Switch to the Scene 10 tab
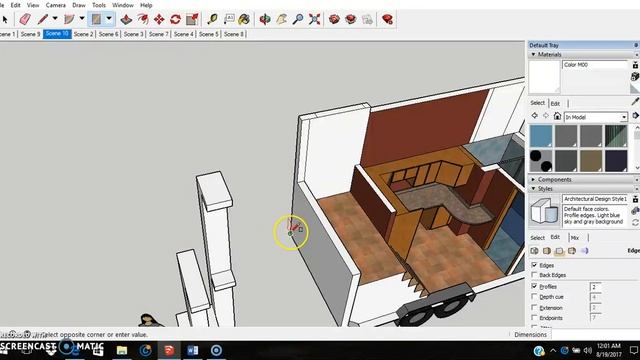 [x=57, y=34]
